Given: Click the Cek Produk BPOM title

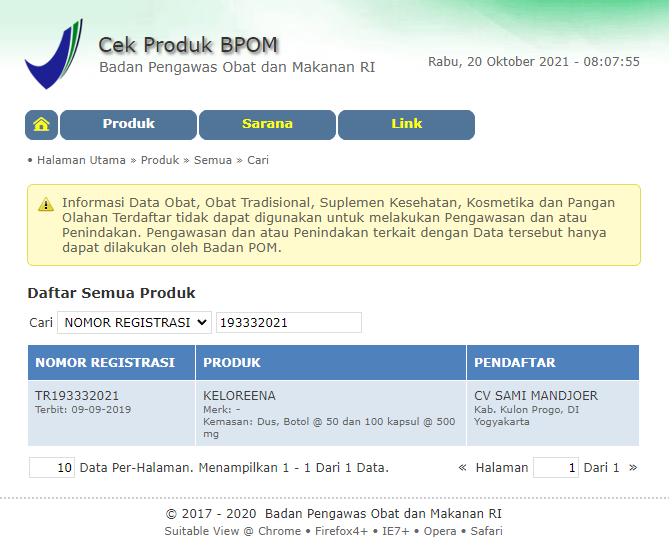Looking at the screenshot, I should pyautogui.click(x=188, y=45).
